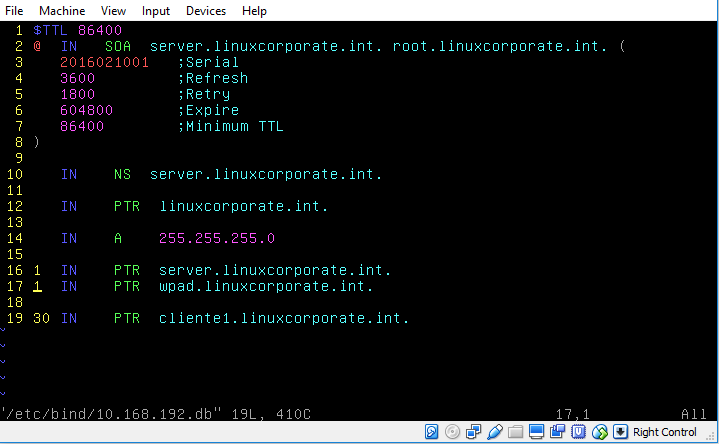Open the shared folders indicator icon
The height and width of the screenshot is (444, 719).
tap(515, 432)
